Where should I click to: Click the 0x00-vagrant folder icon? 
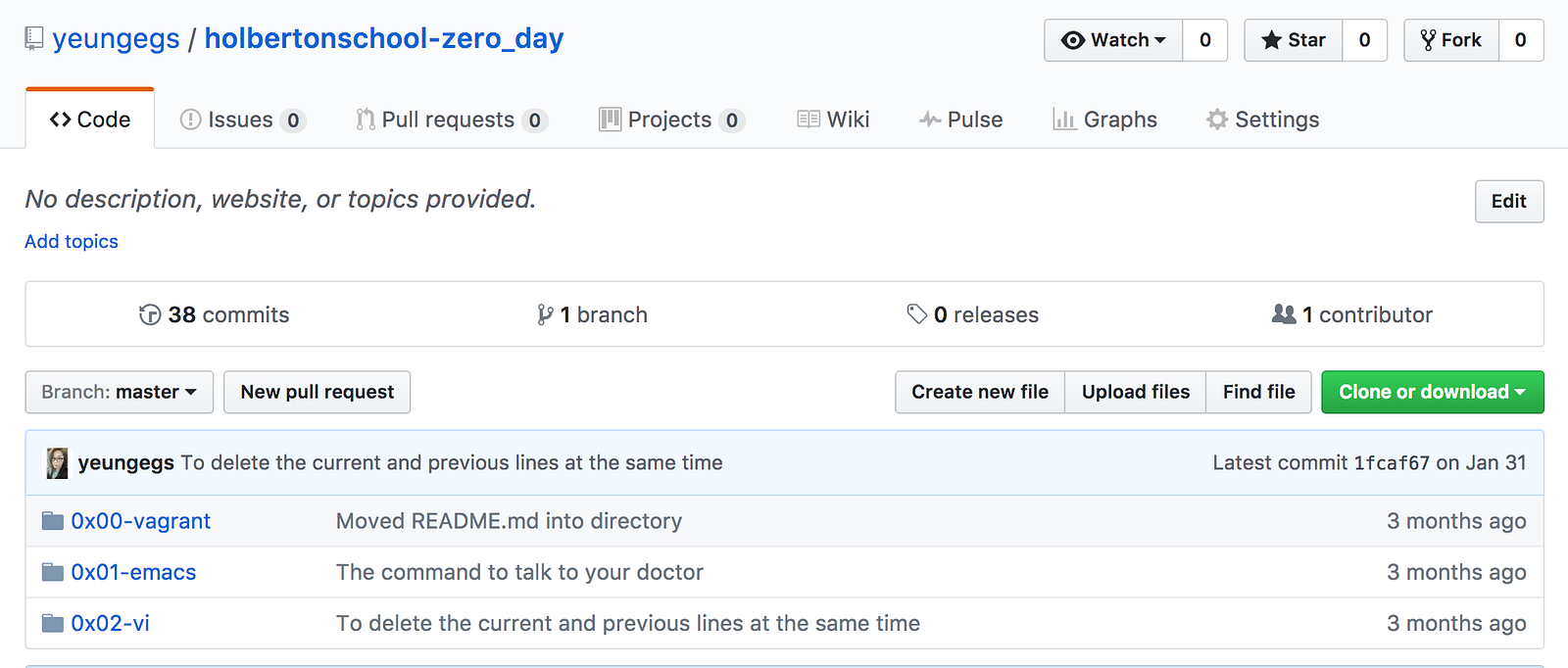(53, 521)
